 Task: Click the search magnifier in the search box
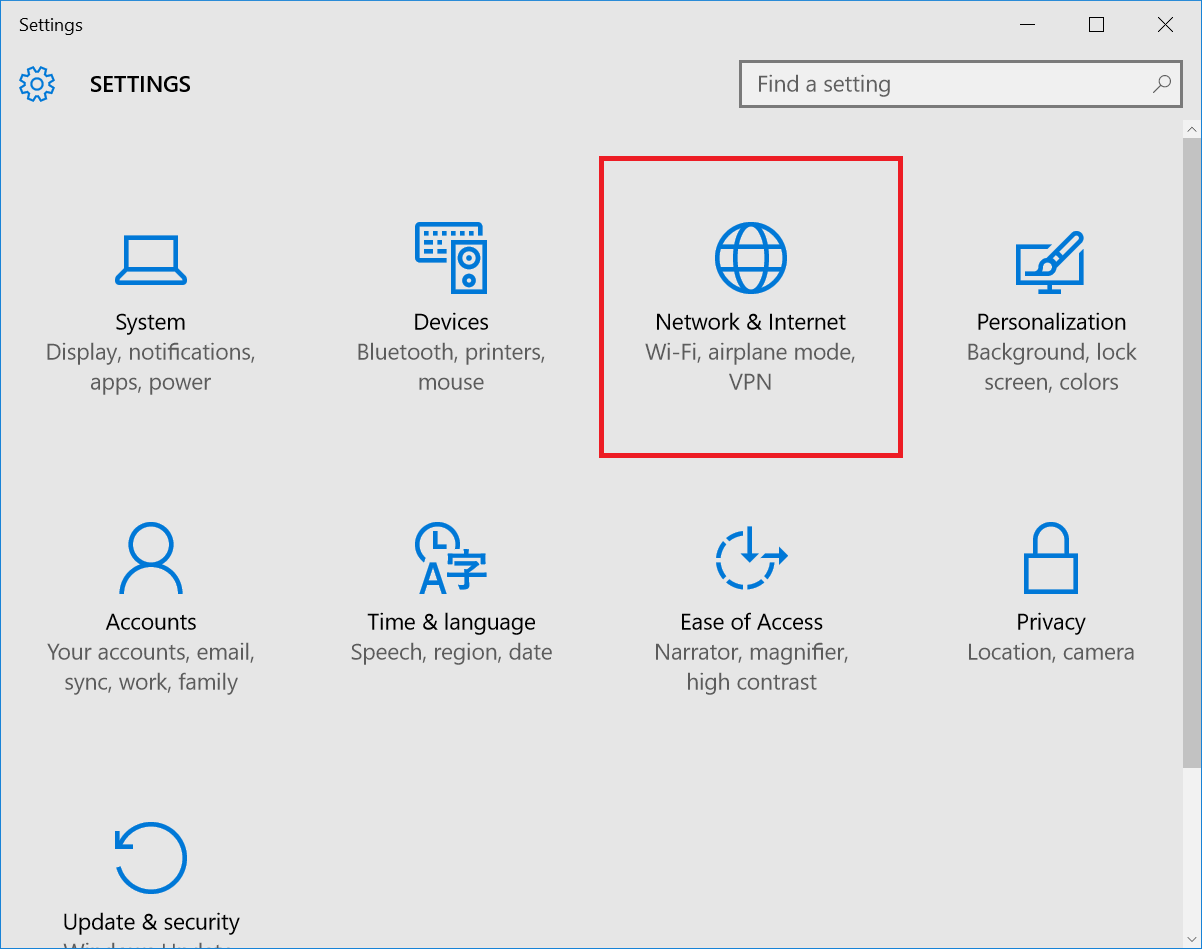[x=1161, y=84]
